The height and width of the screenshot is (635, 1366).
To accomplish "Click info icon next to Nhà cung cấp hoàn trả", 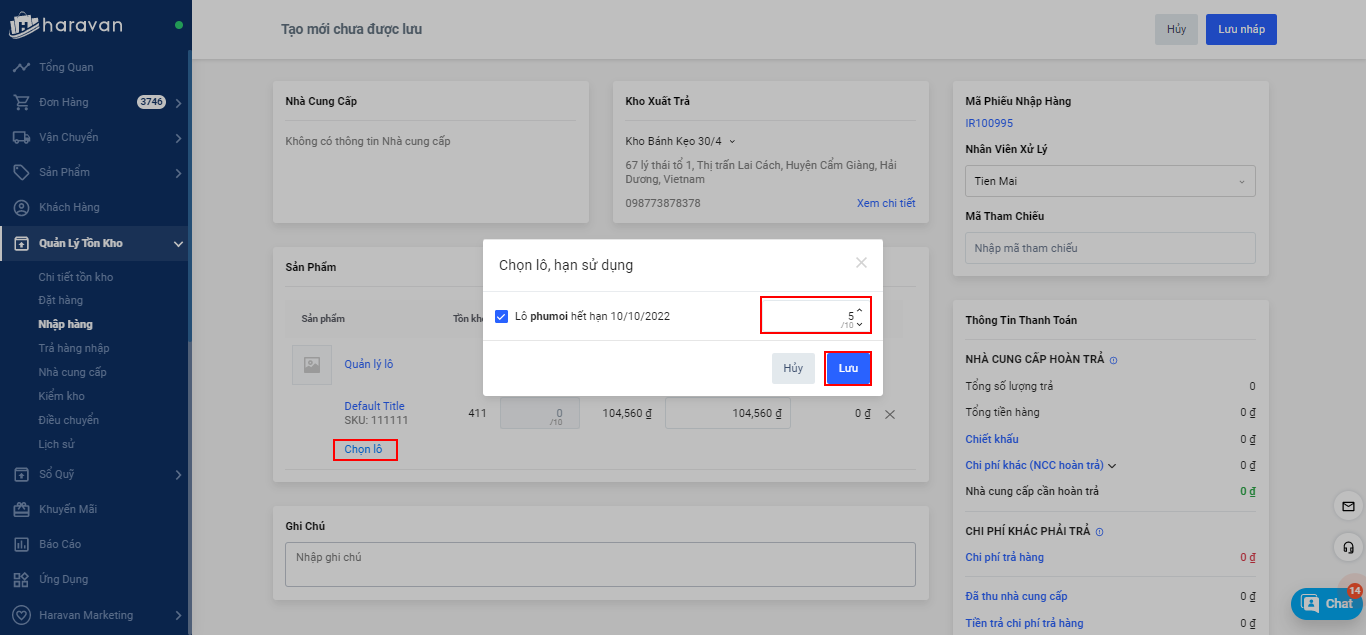I will [1113, 360].
